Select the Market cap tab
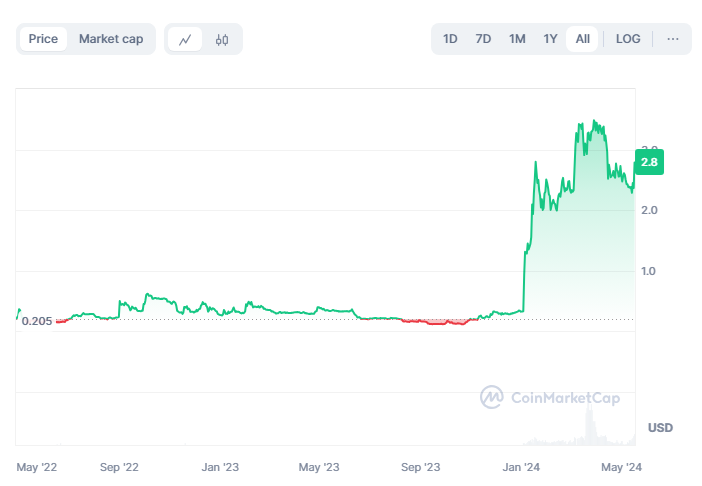This screenshot has height=486, width=702. 111,39
